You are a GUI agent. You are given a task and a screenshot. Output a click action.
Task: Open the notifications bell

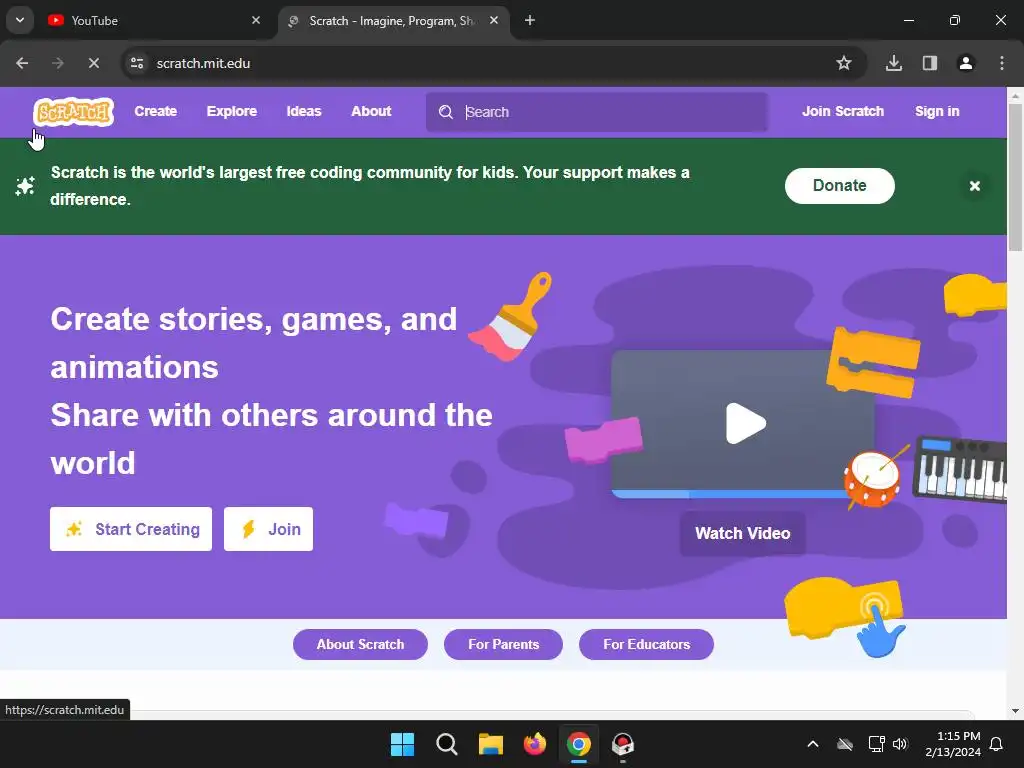tap(997, 744)
